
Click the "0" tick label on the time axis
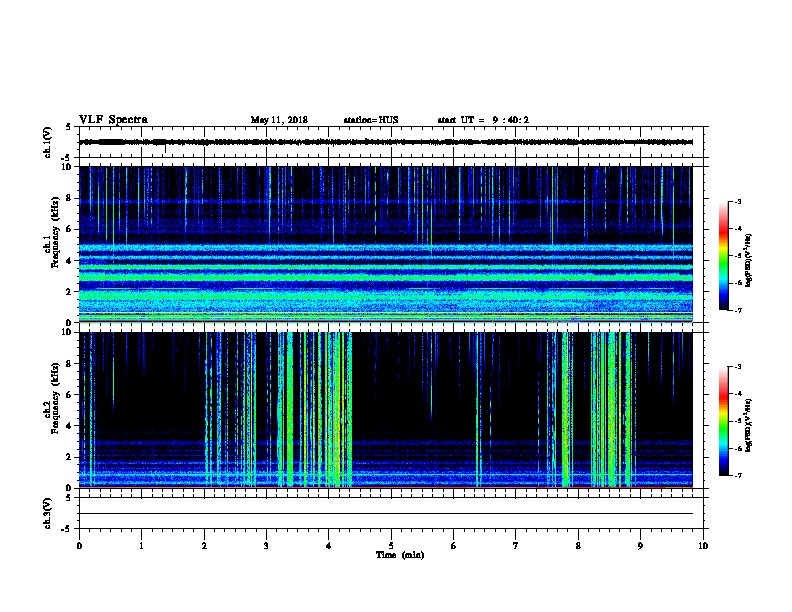tap(79, 545)
